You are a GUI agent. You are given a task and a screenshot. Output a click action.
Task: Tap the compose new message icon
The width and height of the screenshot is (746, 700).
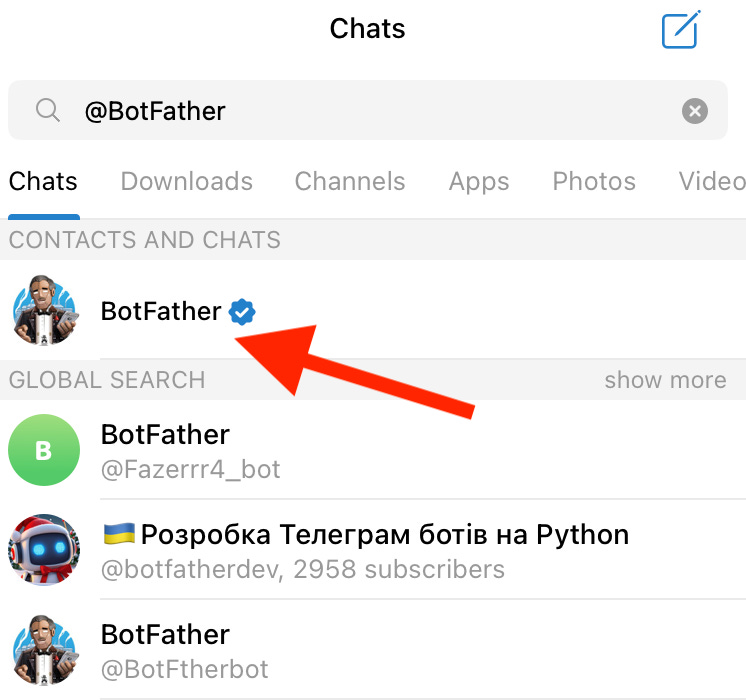tap(681, 29)
